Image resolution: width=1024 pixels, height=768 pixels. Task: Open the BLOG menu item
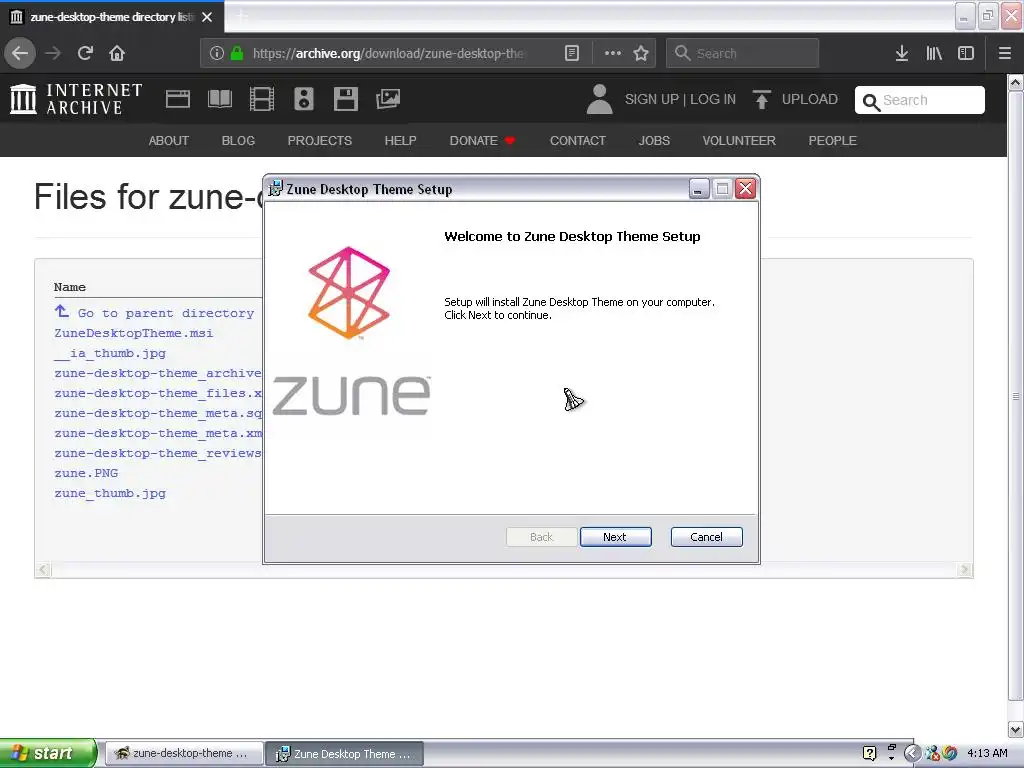pos(238,141)
